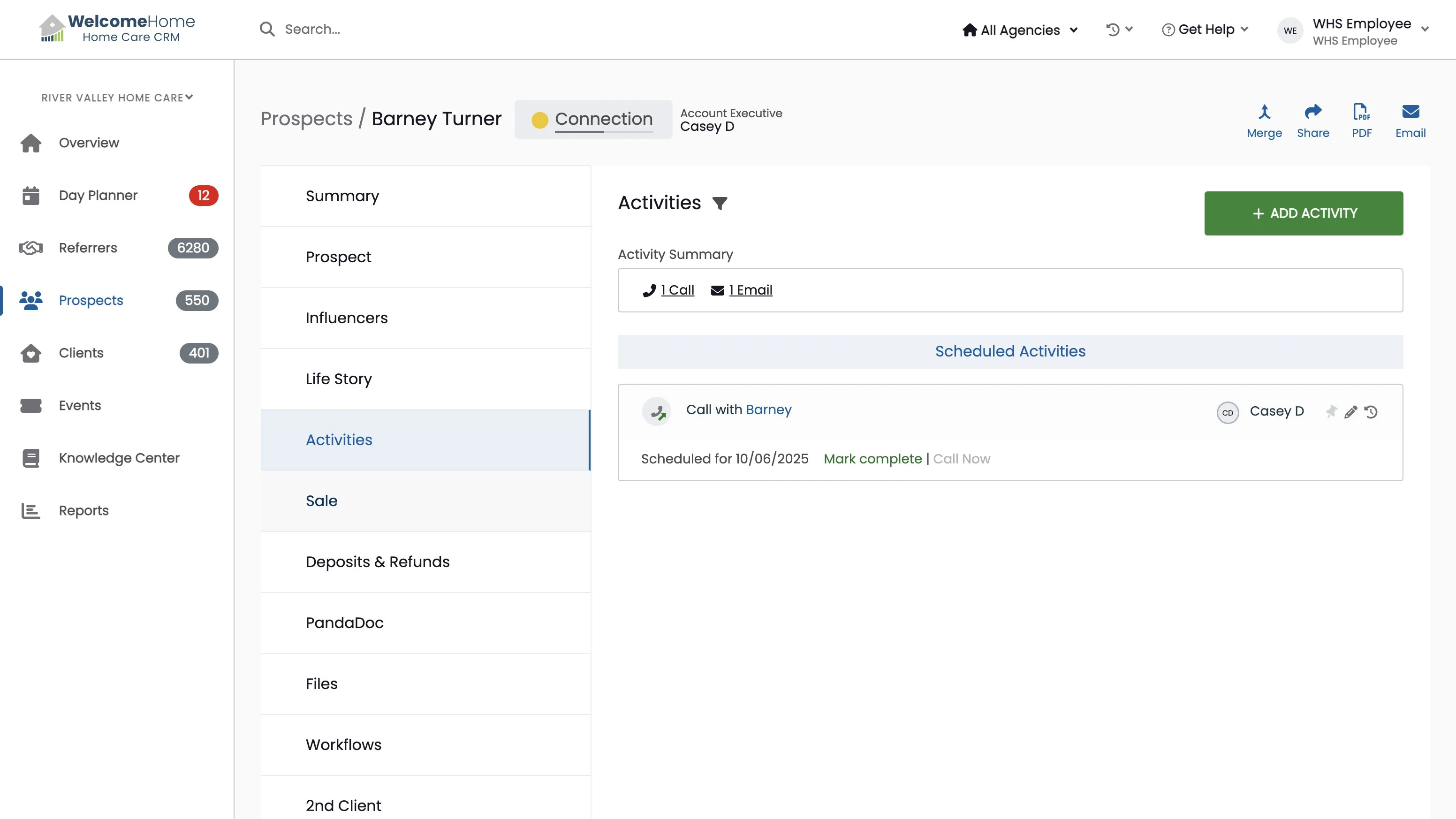This screenshot has height=819, width=1456.
Task: Click the Merge prospect icon
Action: point(1264,113)
